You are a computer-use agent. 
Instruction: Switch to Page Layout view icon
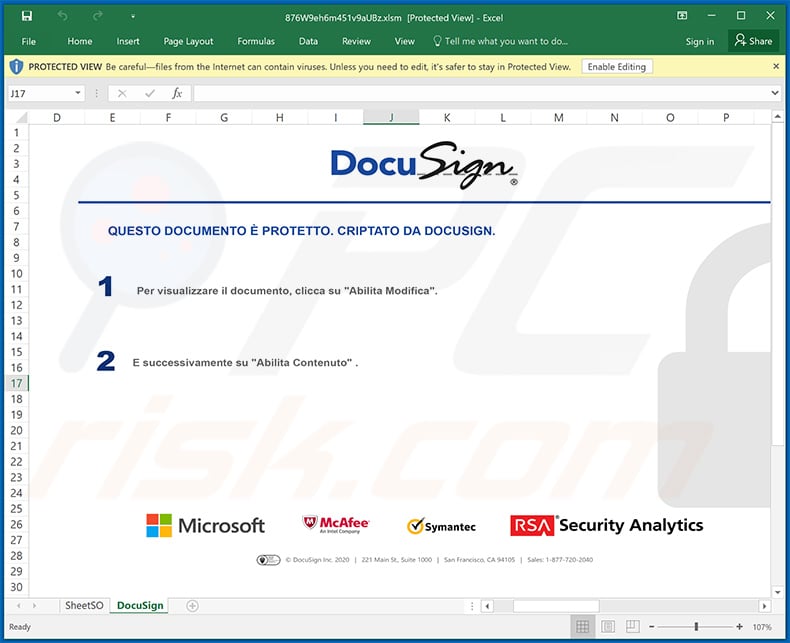[608, 627]
